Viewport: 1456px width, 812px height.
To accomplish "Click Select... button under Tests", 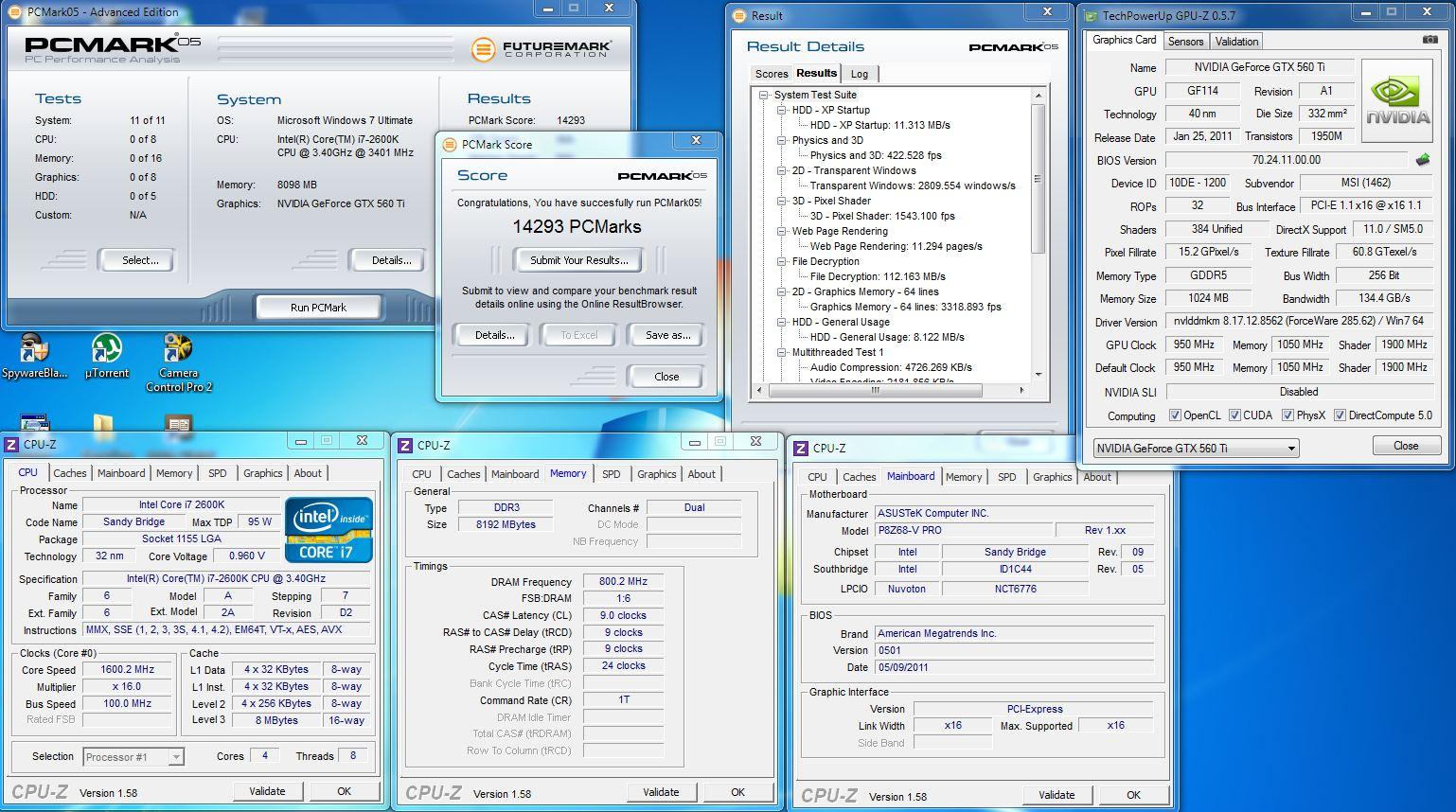I will pos(140,260).
